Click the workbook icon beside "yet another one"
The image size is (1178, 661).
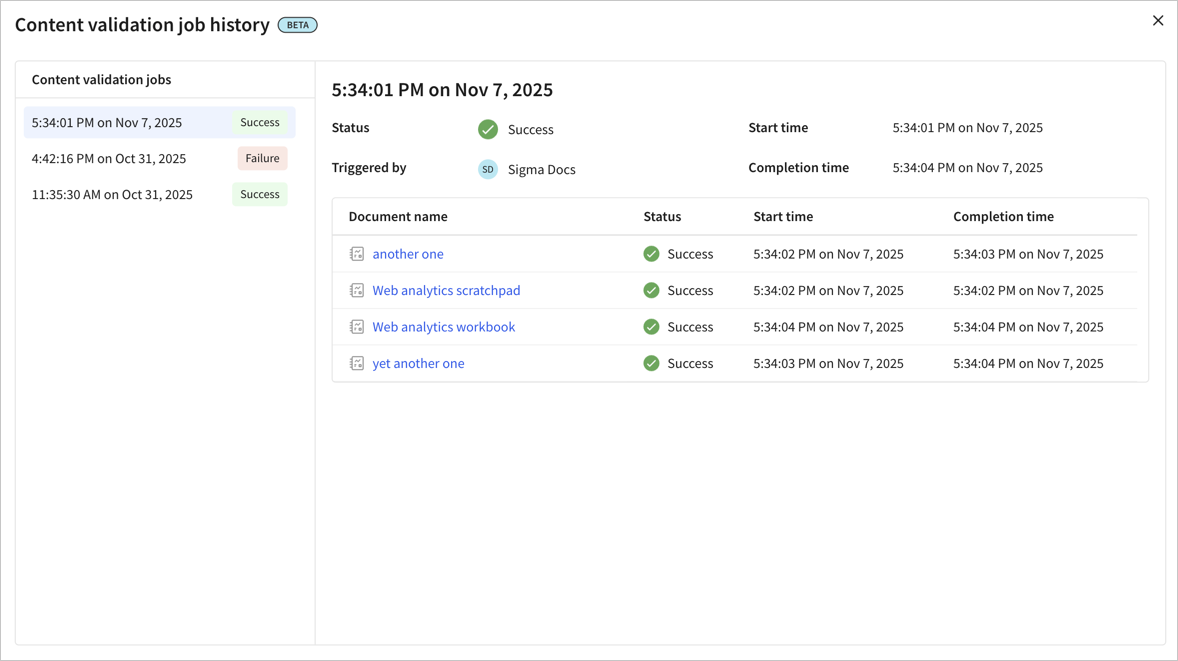[357, 363]
